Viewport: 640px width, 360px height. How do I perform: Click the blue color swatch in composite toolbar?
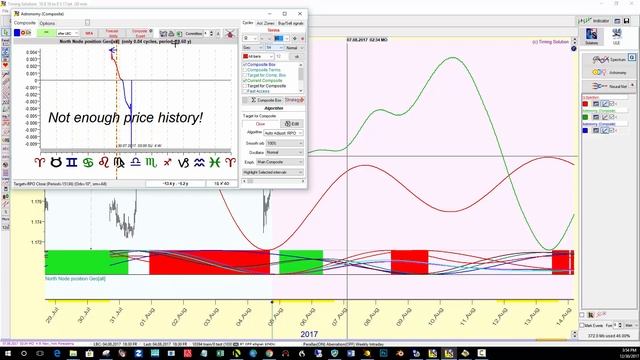click(x=17, y=33)
